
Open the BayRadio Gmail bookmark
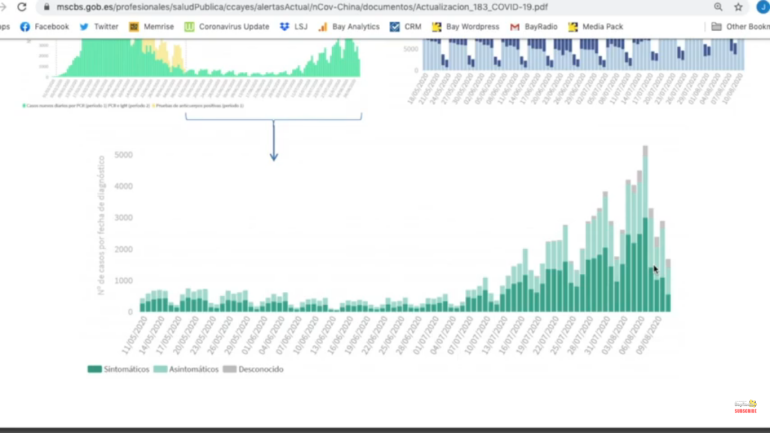pyautogui.click(x=533, y=27)
